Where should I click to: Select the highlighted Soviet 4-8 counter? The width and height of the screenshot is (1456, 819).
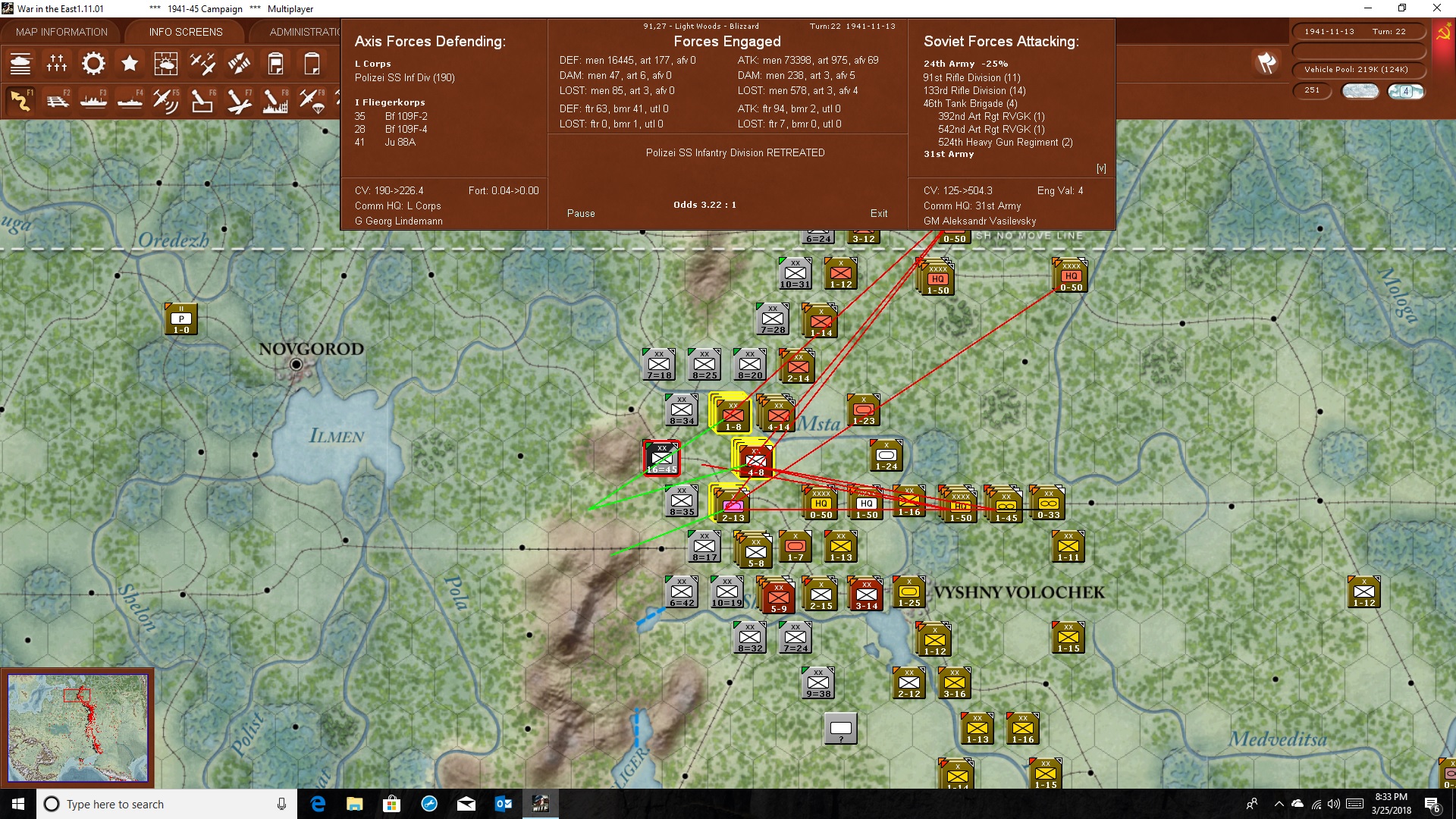pyautogui.click(x=756, y=460)
